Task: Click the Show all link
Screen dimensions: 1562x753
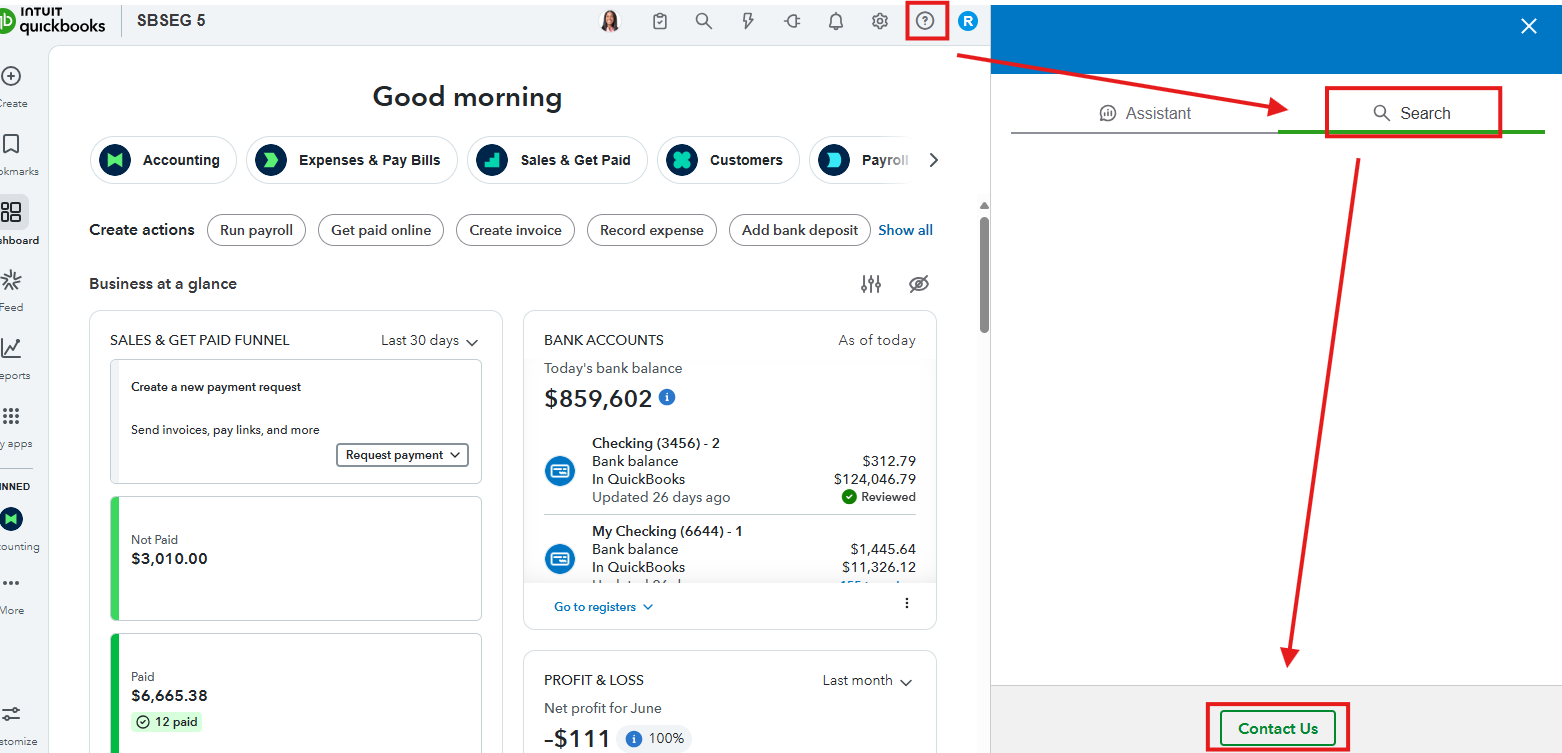Action: tap(905, 230)
